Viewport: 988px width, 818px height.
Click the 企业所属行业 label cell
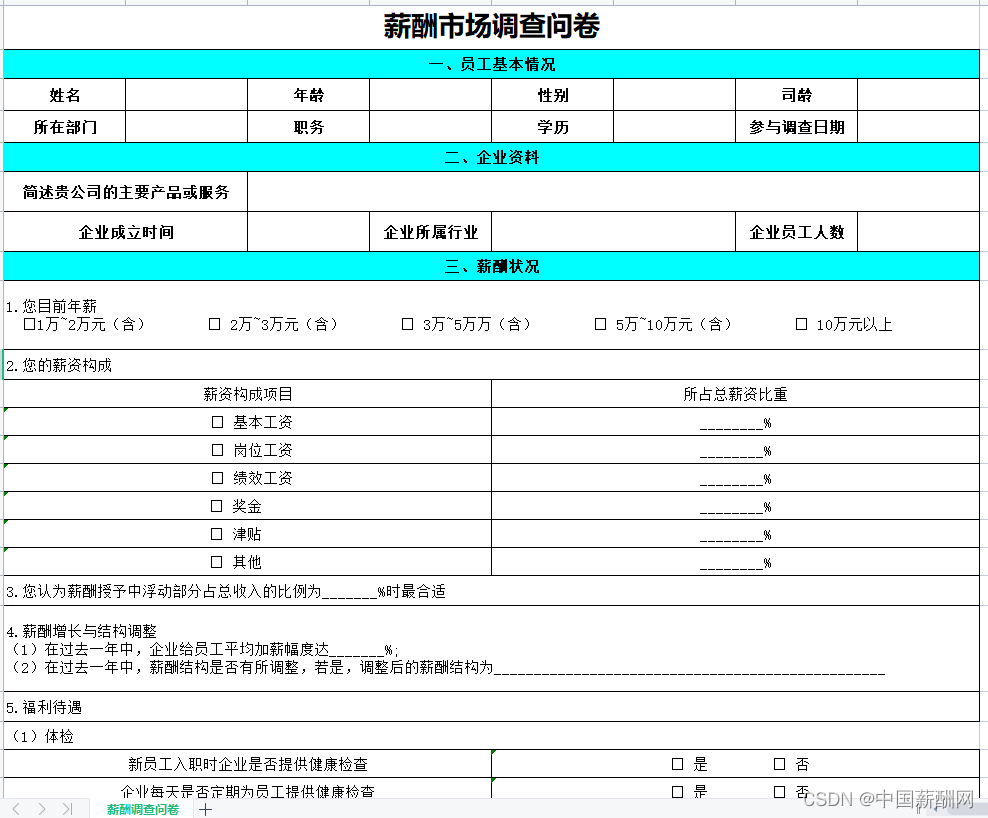coord(430,232)
